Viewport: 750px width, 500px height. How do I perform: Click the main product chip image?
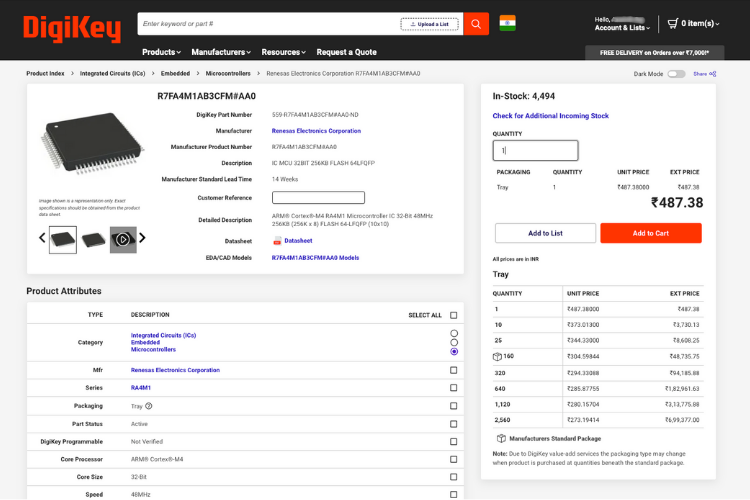[91, 143]
